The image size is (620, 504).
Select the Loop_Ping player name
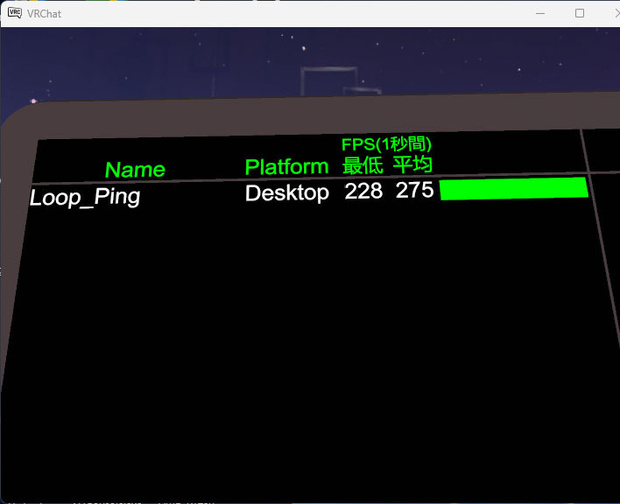click(x=85, y=196)
